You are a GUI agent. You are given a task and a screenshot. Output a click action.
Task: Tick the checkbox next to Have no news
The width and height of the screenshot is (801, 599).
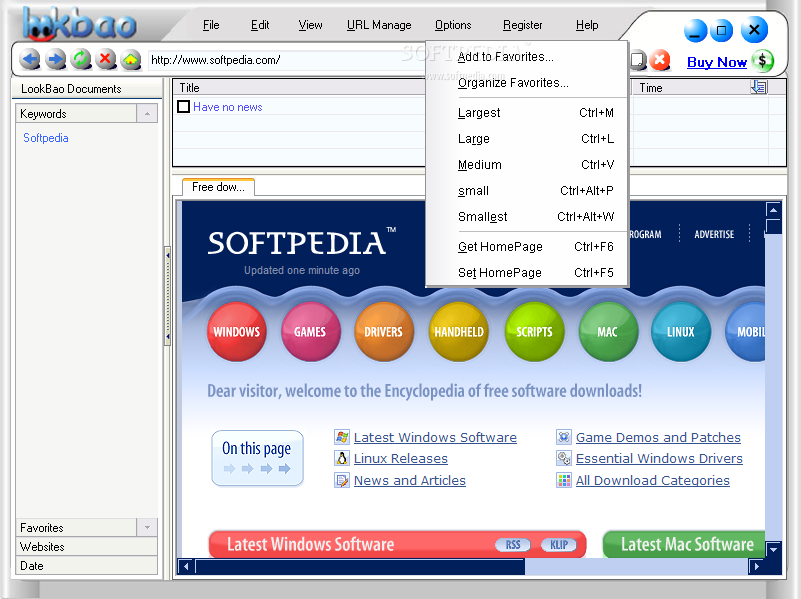[x=183, y=107]
